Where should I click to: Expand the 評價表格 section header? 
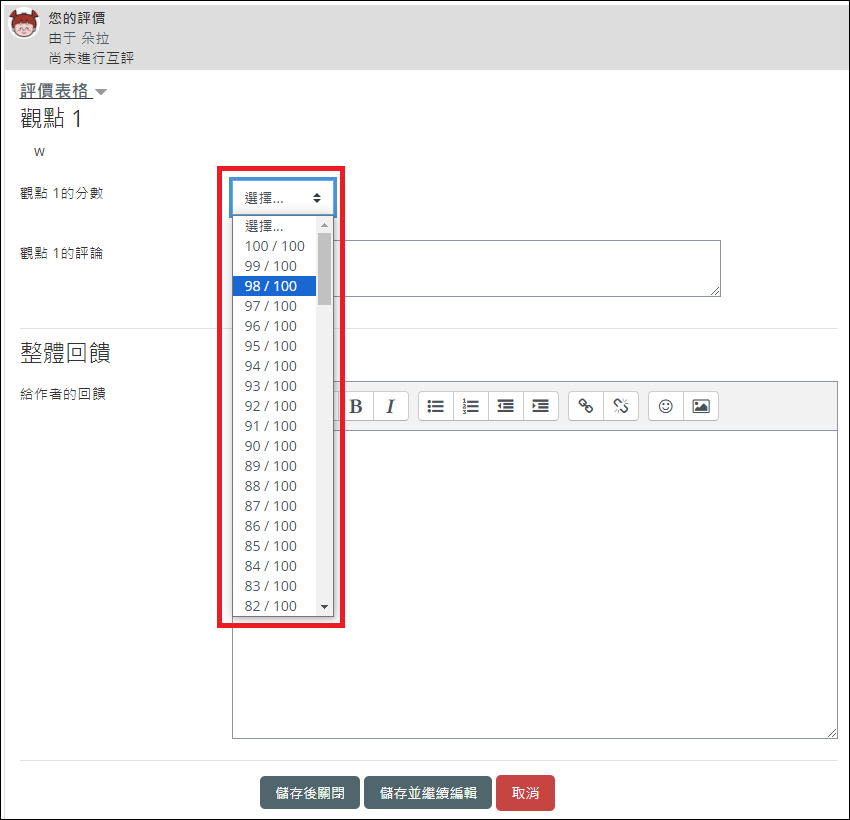click(x=63, y=91)
